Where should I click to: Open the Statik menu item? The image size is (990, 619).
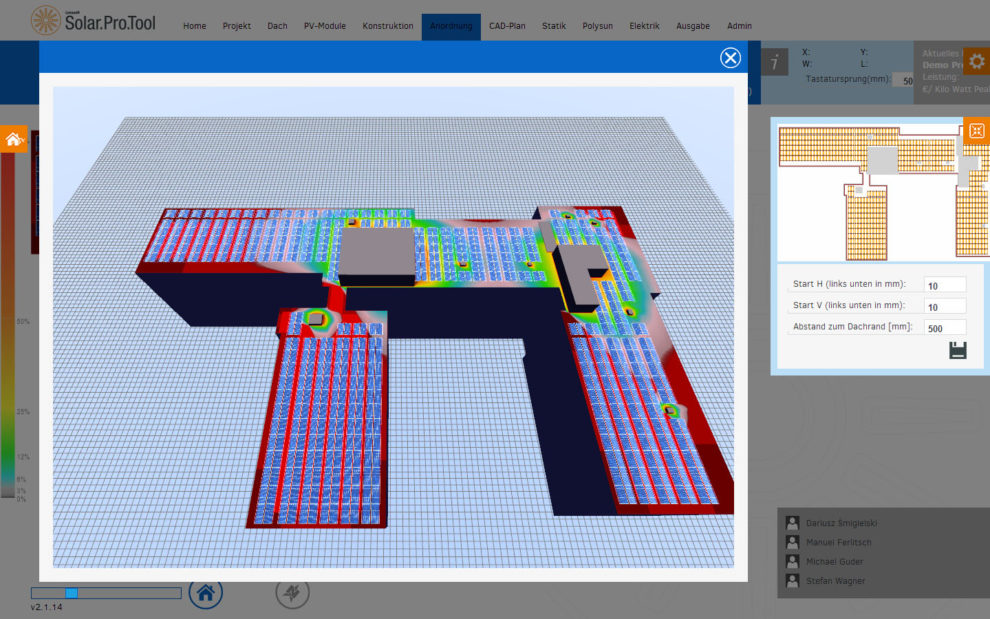pyautogui.click(x=554, y=26)
